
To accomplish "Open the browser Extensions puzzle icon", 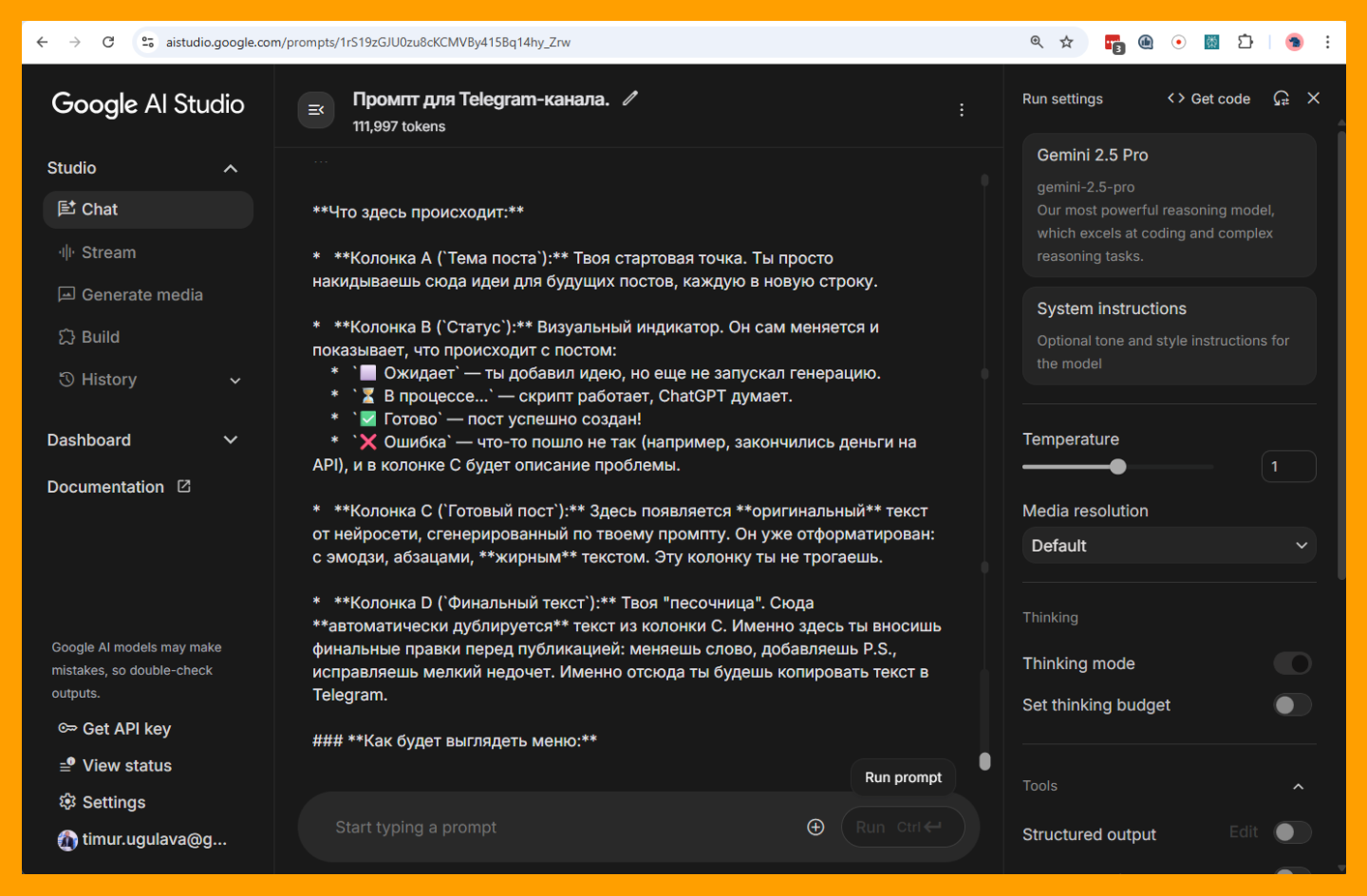I will pos(1245,42).
